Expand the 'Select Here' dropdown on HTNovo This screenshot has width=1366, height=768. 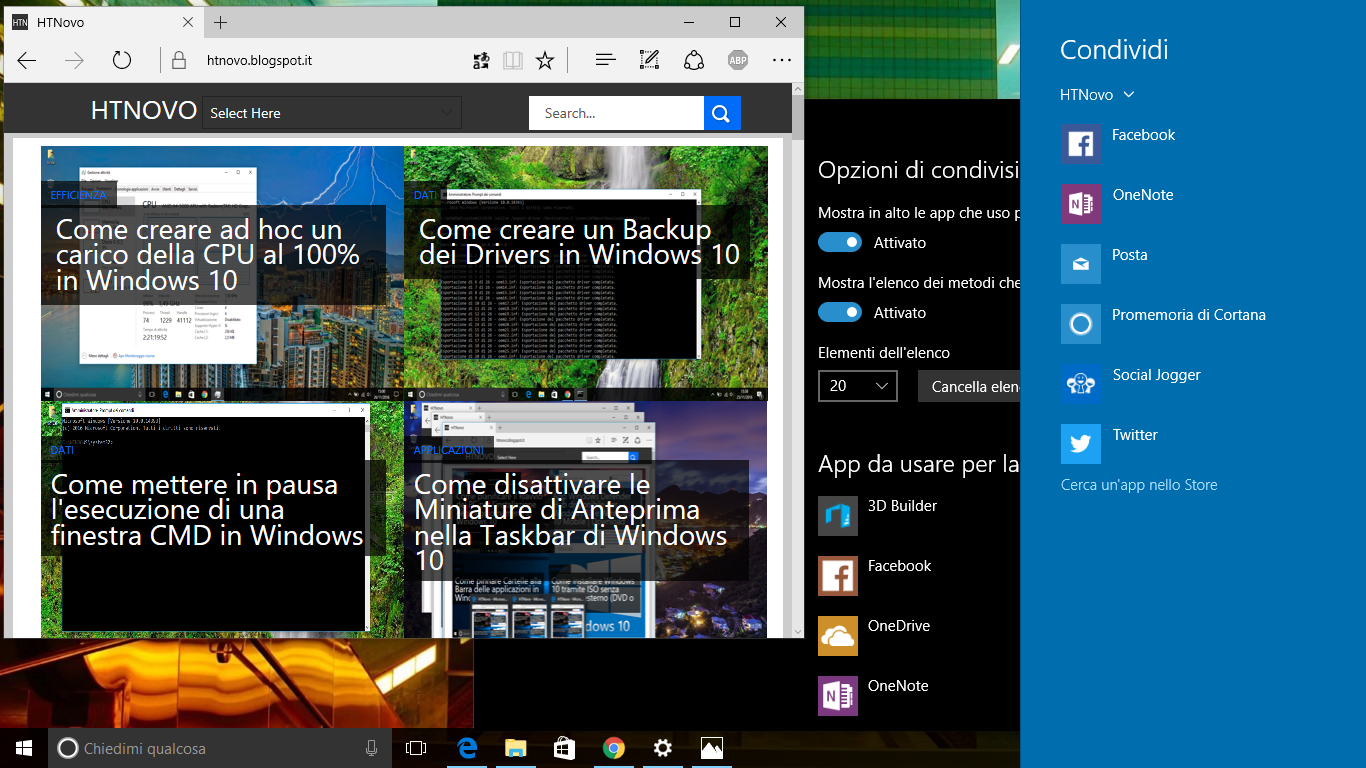pyautogui.click(x=332, y=113)
